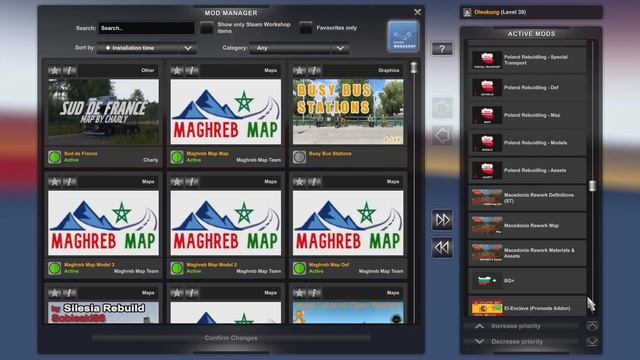Click the mod list scrollbar handle
Screen dimensions: 640x360
coord(414,67)
